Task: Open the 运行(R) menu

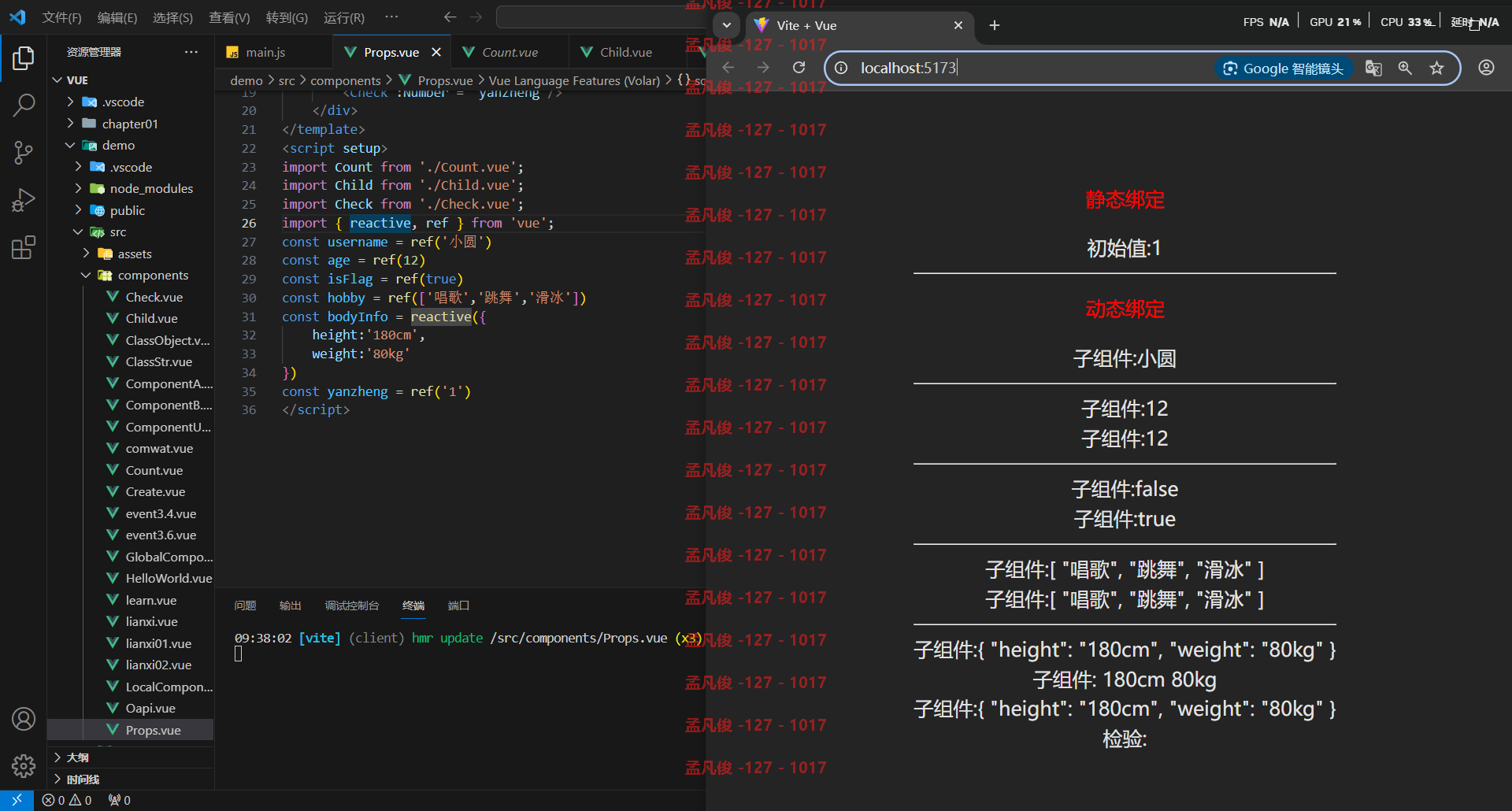Action: pos(344,17)
